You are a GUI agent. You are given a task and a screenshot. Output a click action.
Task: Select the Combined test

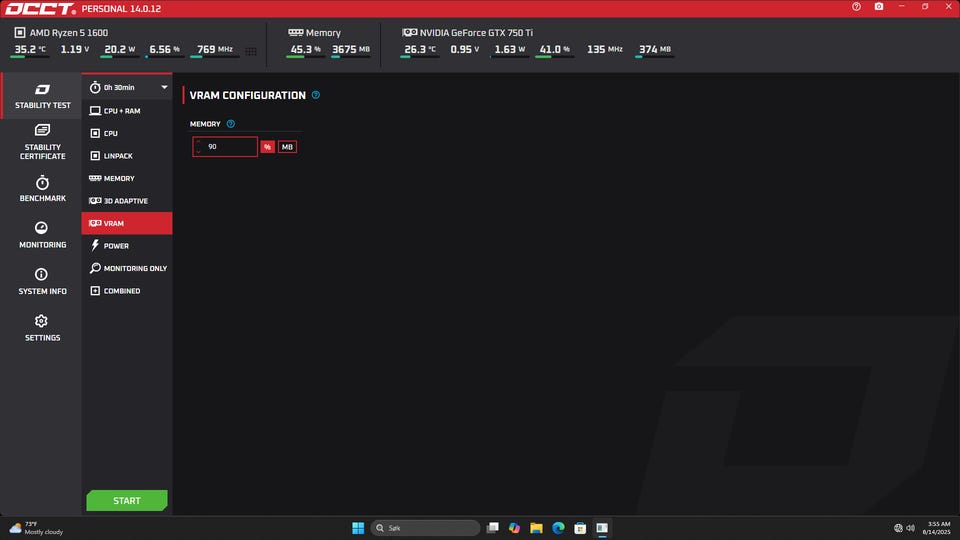click(127, 291)
